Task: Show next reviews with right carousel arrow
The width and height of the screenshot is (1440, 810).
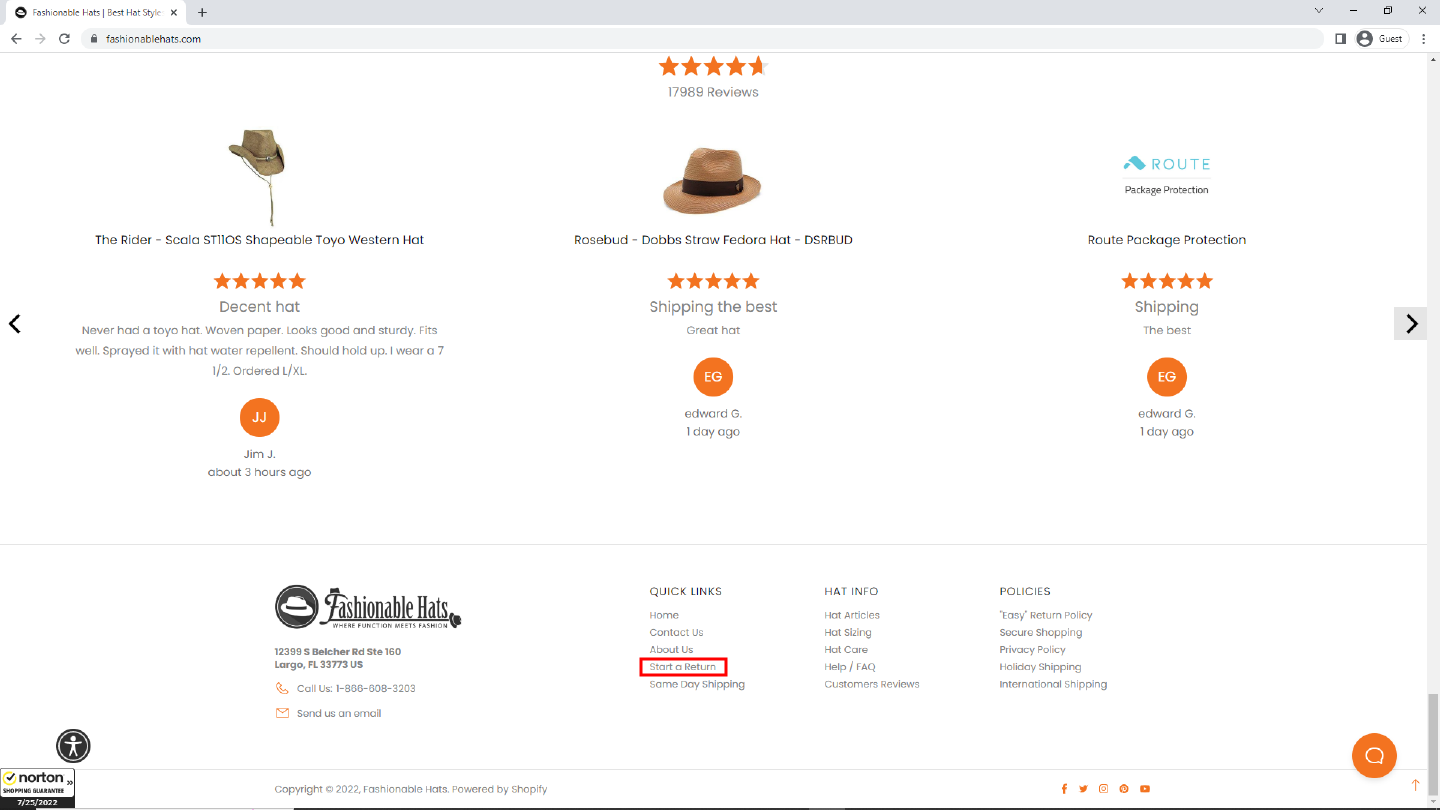Action: (1411, 324)
